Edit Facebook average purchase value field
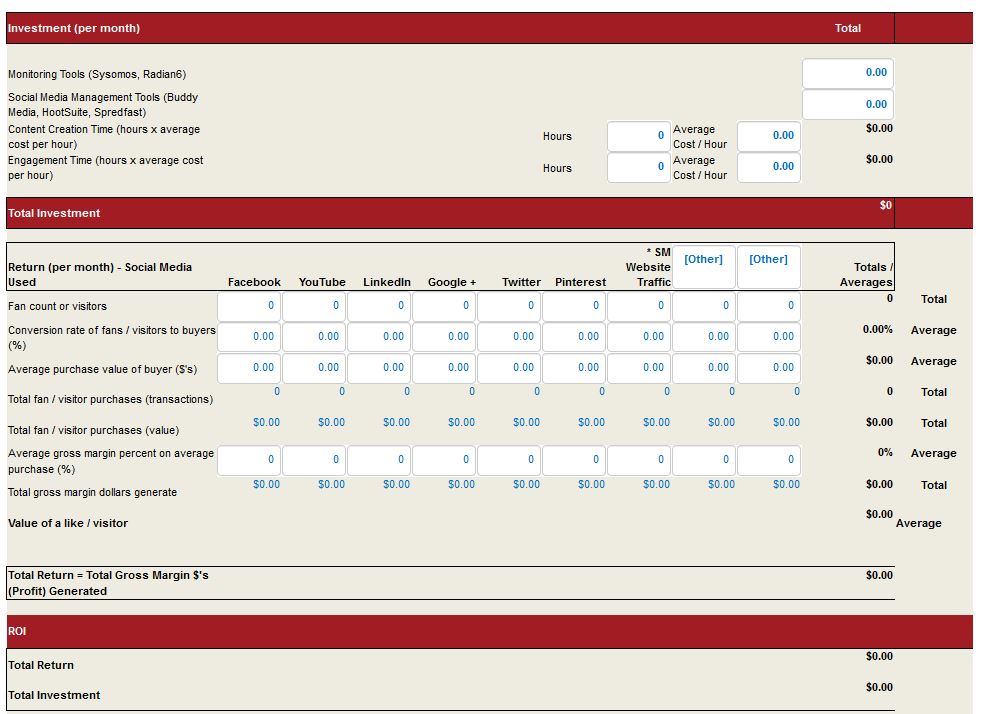 [x=249, y=368]
